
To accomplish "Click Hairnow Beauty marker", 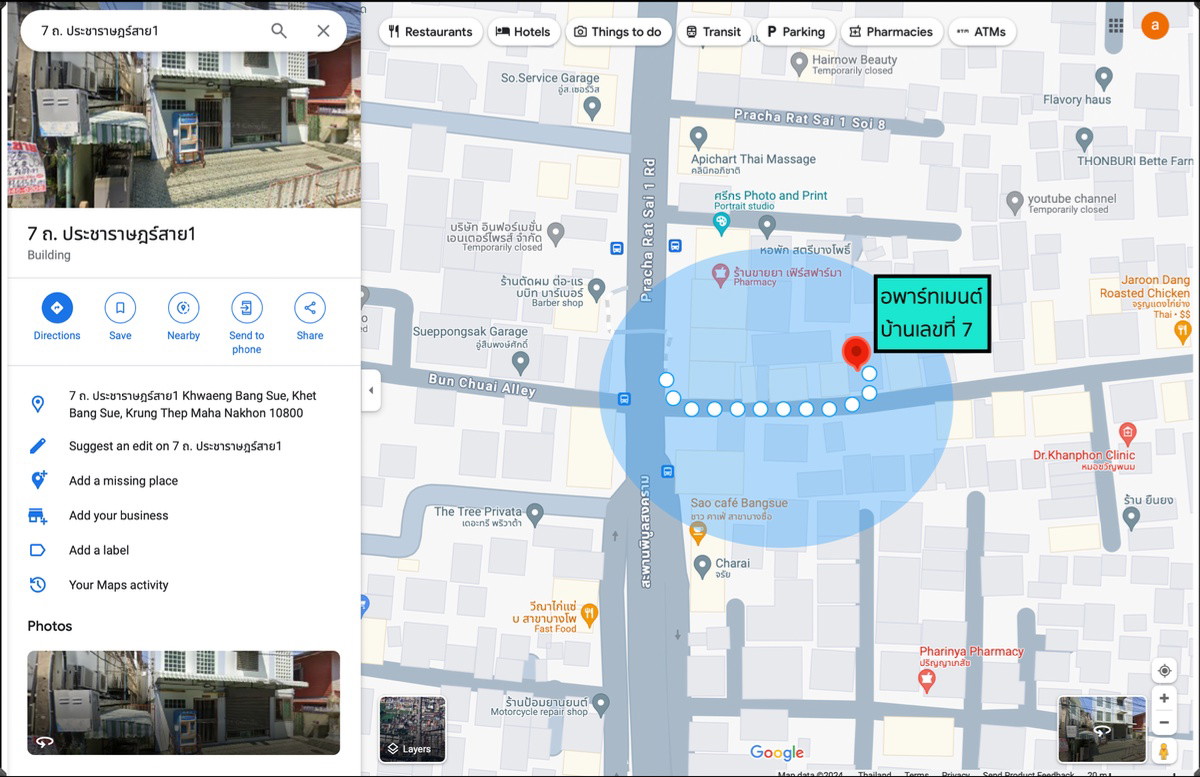I will [x=799, y=64].
